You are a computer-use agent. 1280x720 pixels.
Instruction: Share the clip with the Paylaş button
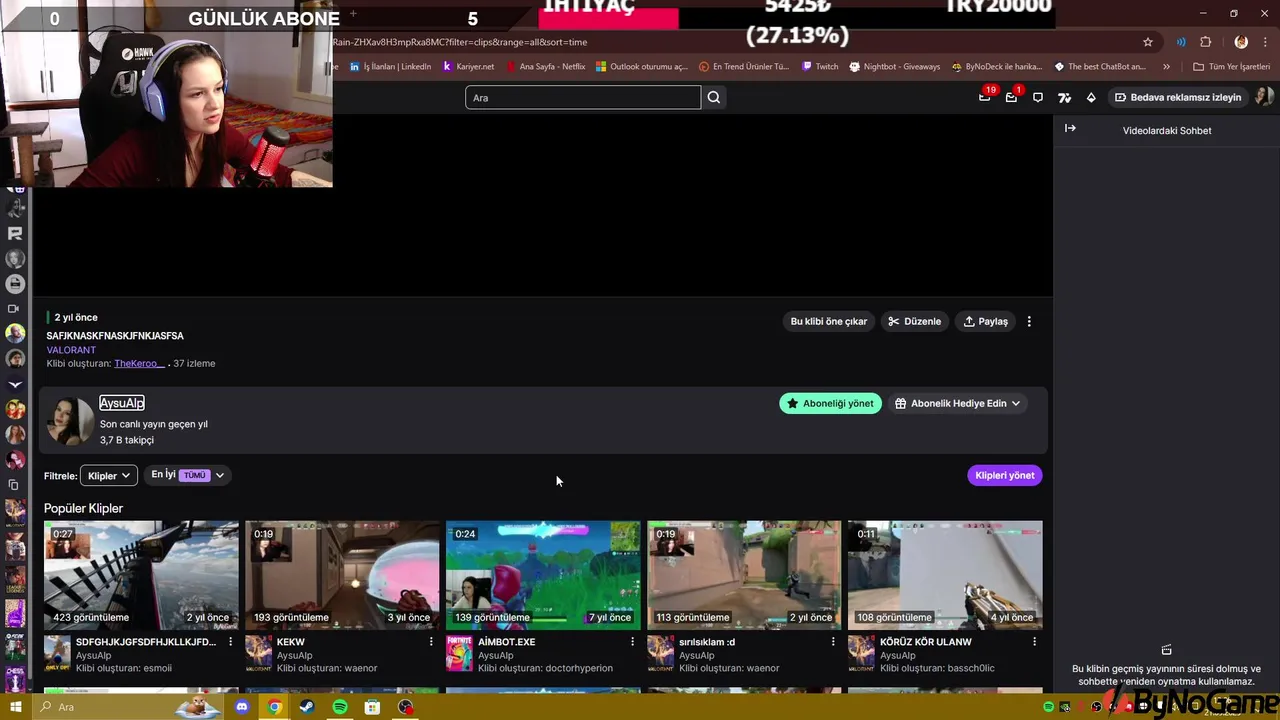986,321
